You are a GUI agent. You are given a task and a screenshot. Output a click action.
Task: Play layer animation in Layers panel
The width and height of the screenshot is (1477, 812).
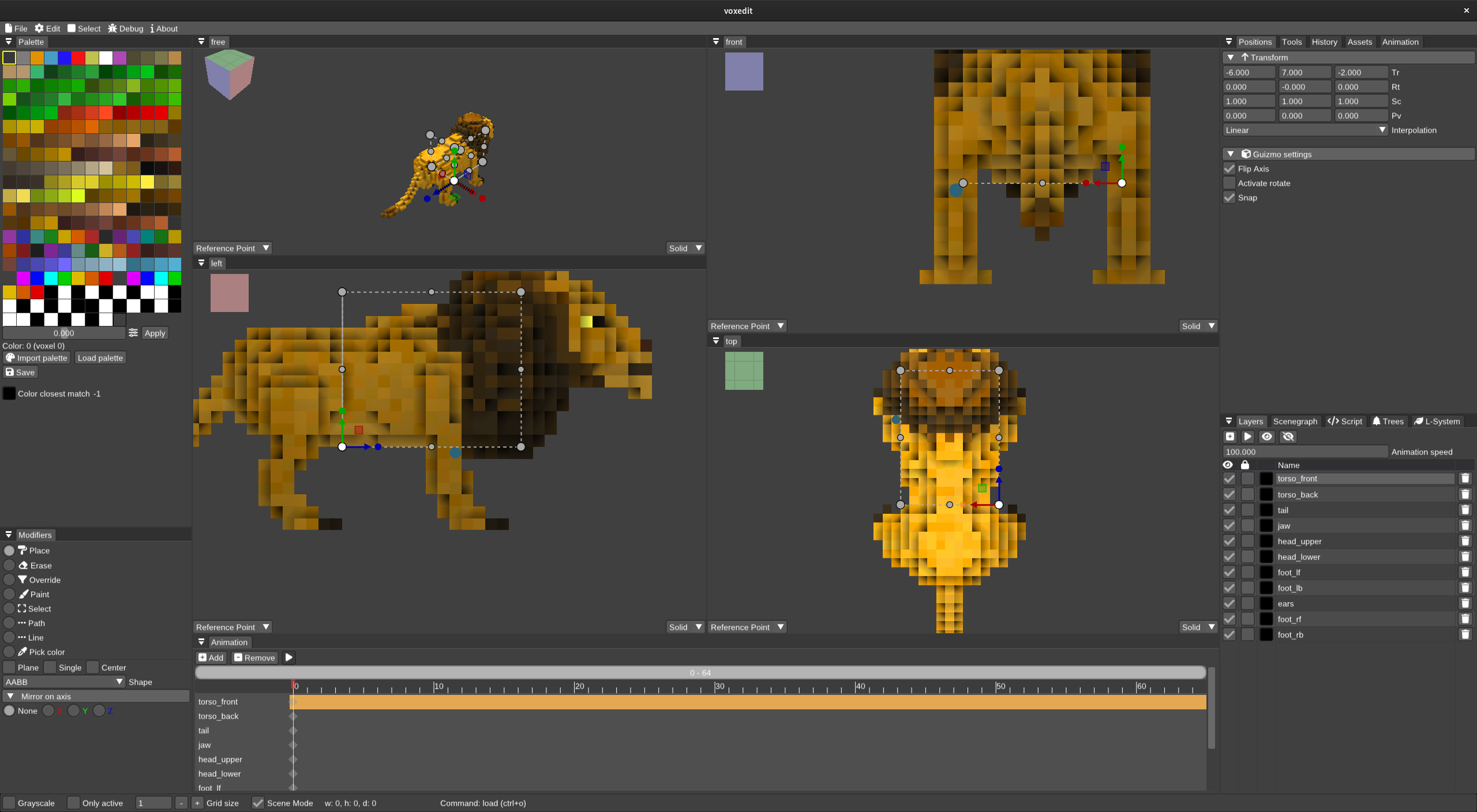pyautogui.click(x=1248, y=437)
